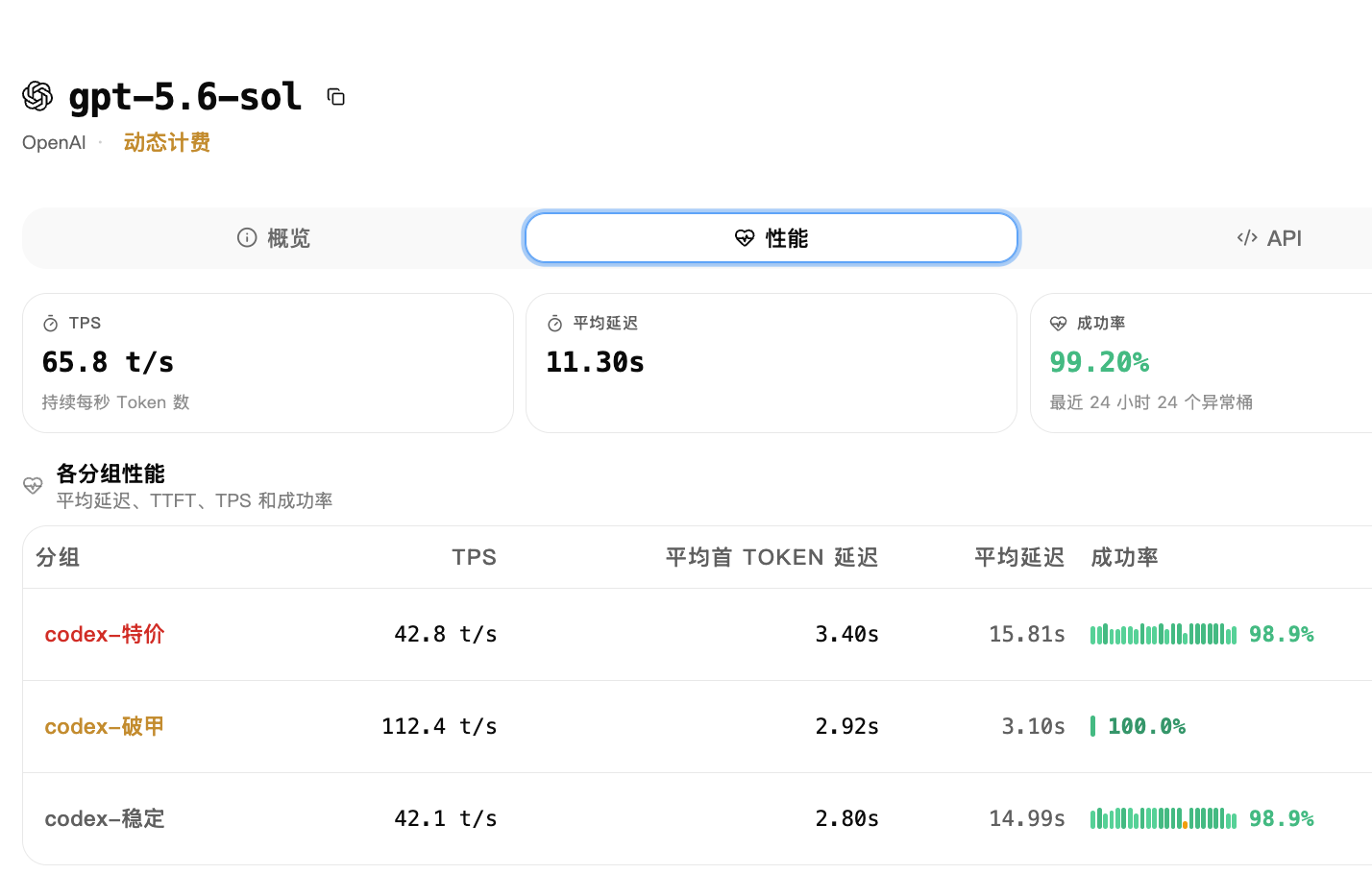
Task: Click the 100.0% success rate value
Action: [x=1147, y=726]
